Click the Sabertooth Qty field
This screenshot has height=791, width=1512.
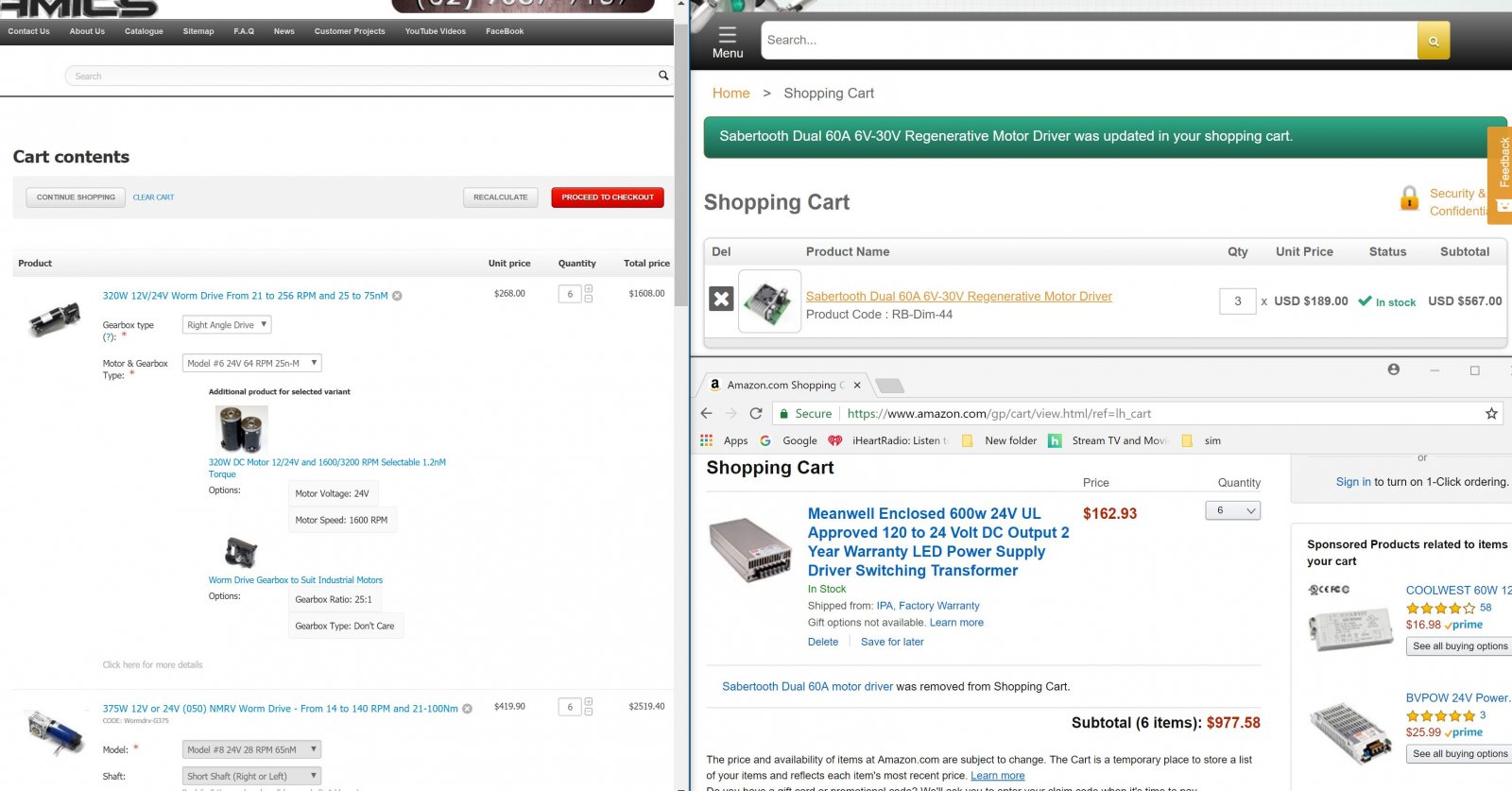point(1237,301)
